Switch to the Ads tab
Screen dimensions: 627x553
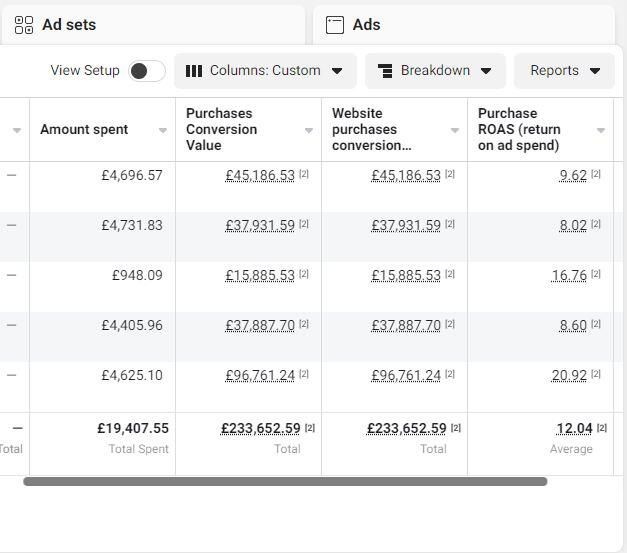pyautogui.click(x=366, y=25)
